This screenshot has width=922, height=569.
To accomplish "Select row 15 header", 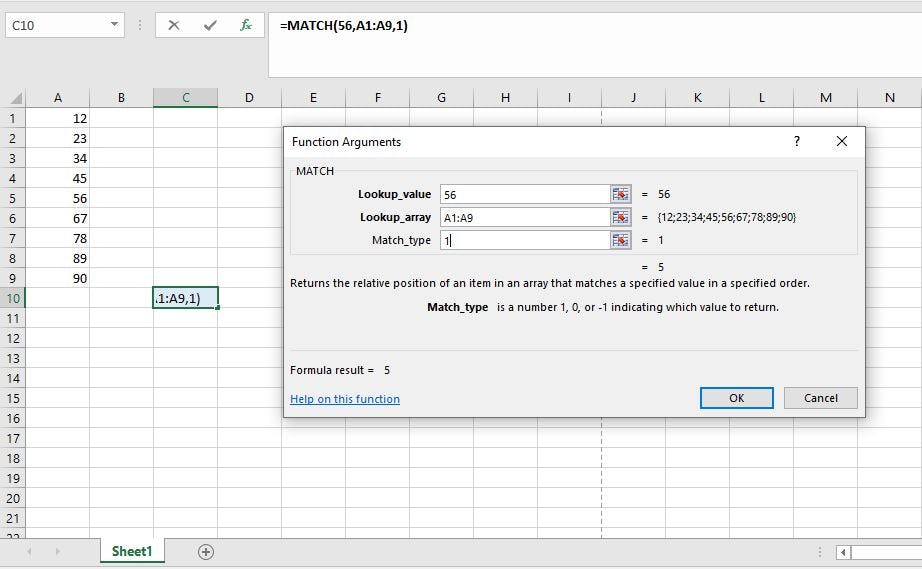I will click(x=13, y=399).
